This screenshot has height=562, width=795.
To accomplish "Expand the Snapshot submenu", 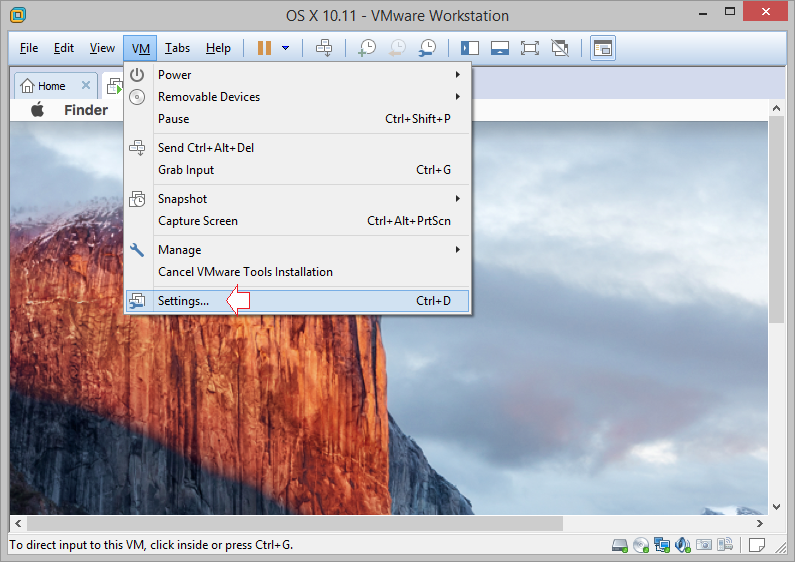I will tap(298, 199).
